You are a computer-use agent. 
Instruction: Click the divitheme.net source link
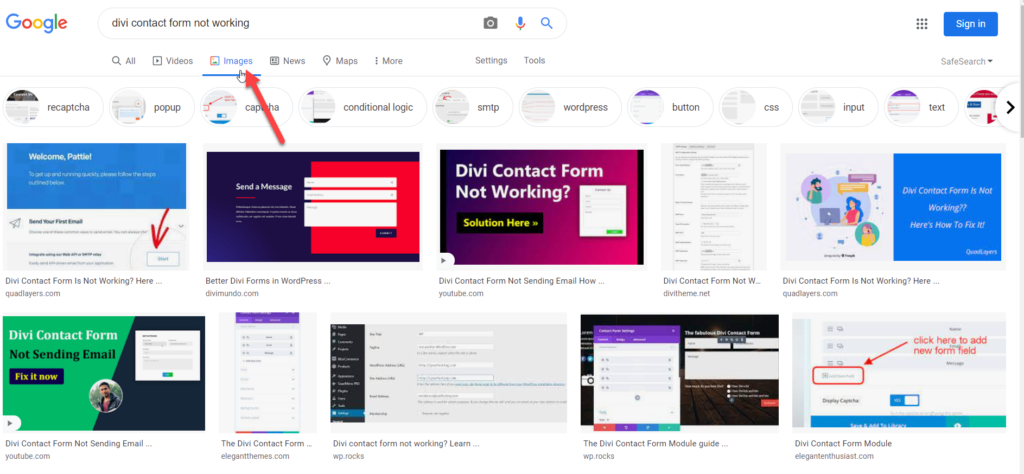tap(686, 293)
